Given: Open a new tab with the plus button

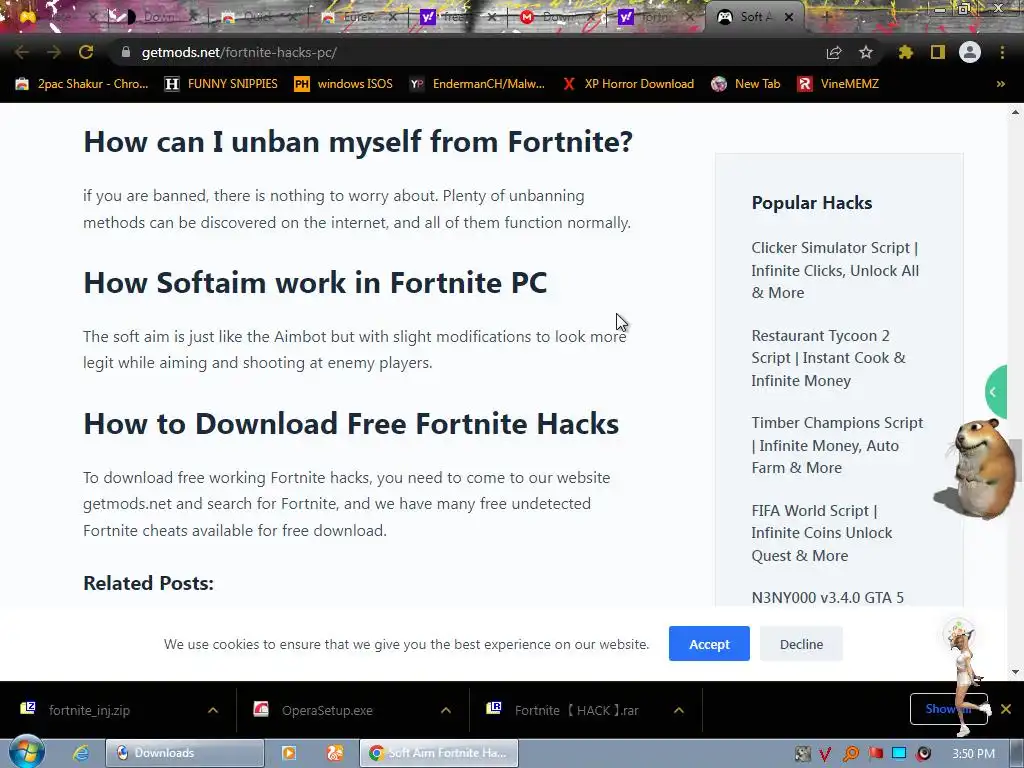Looking at the screenshot, I should pyautogui.click(x=825, y=18).
